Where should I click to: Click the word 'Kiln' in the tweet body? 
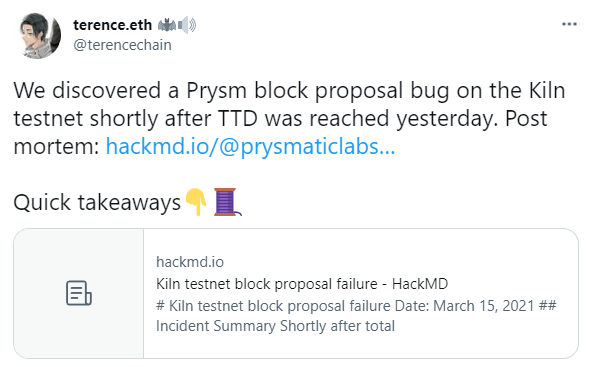tap(547, 91)
